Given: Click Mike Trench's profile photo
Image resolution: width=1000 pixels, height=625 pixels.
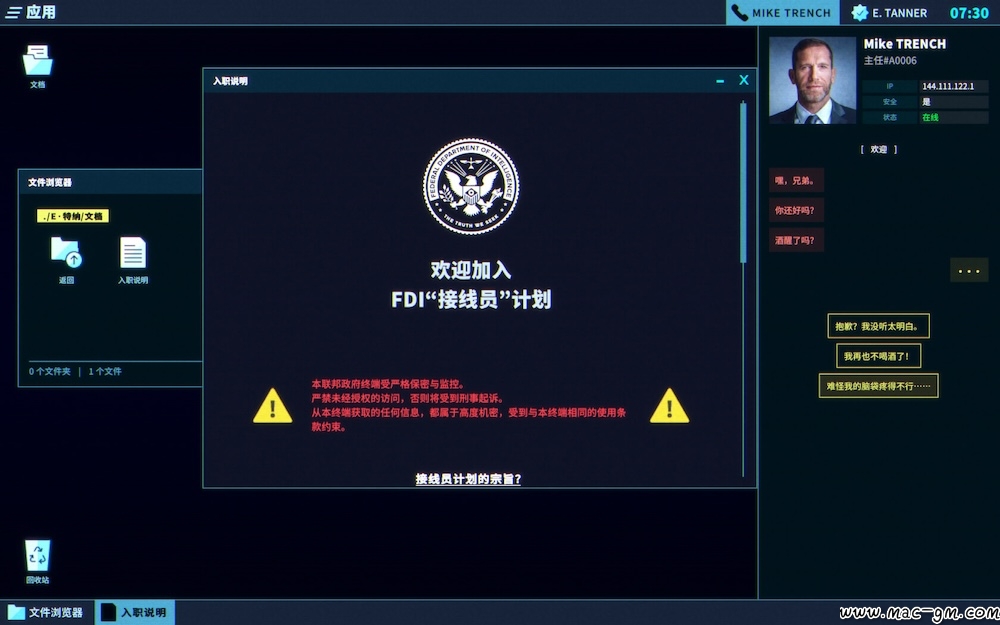Looking at the screenshot, I should click(x=812, y=80).
